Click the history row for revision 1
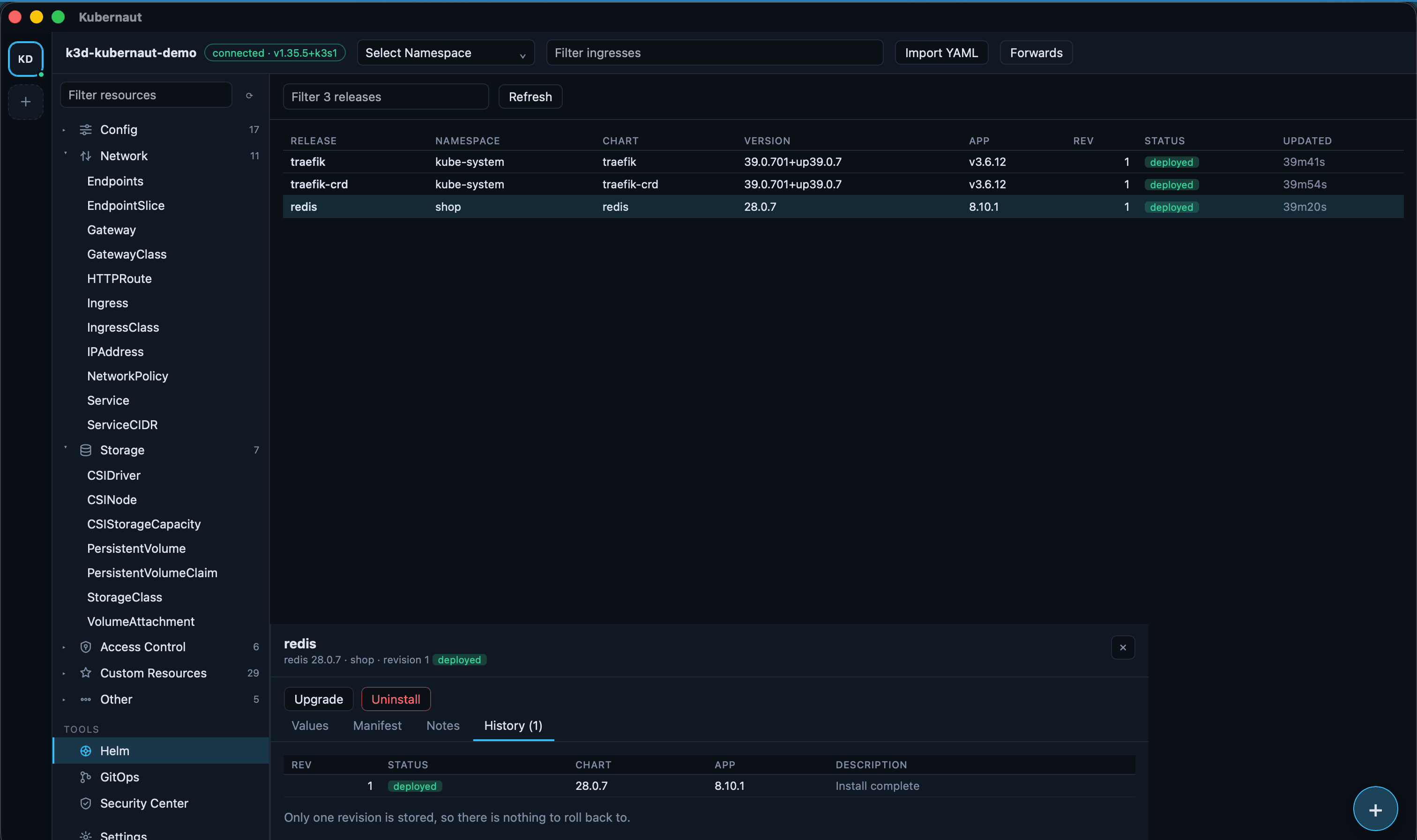Screen dimensions: 1417x840 (x=709, y=786)
